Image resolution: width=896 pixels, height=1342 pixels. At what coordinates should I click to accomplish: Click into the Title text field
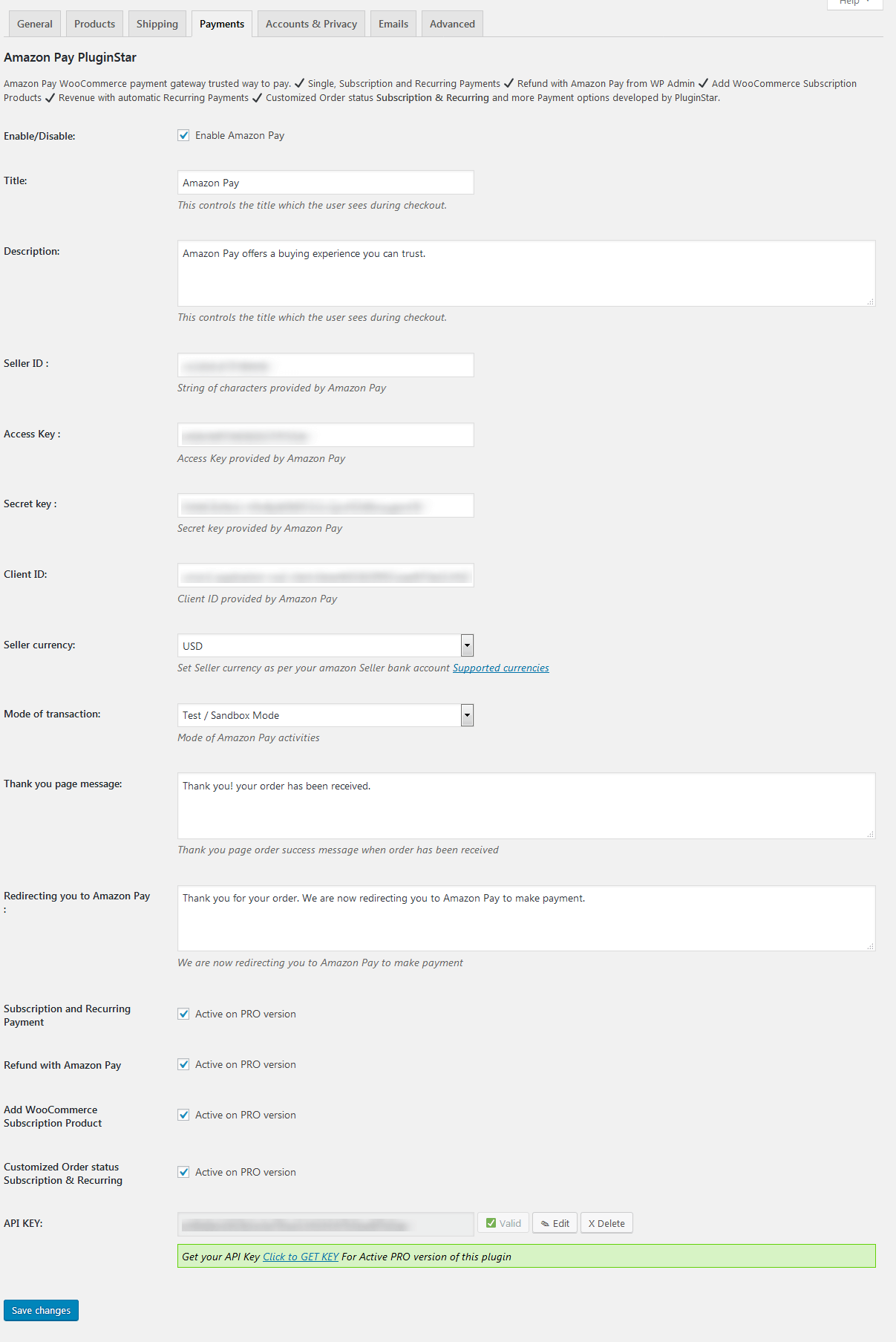(325, 183)
